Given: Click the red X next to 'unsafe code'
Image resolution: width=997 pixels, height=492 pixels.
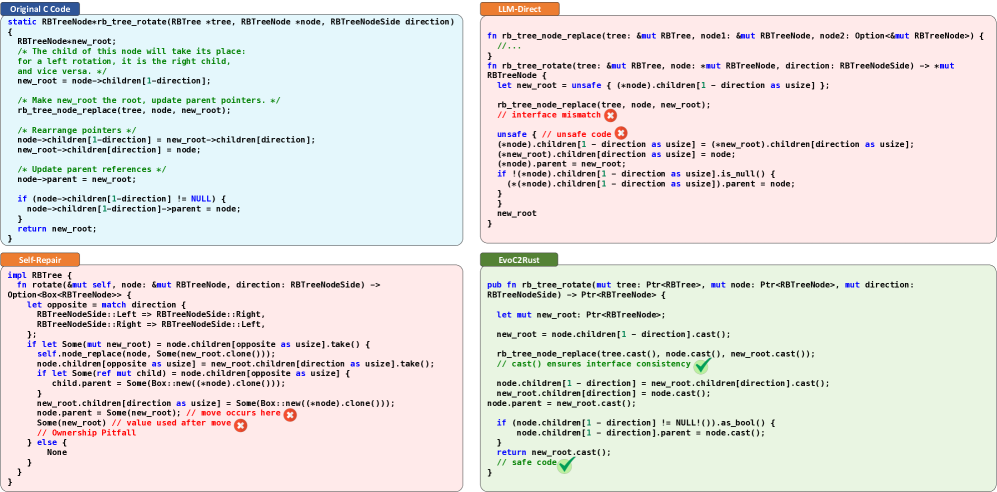Looking at the screenshot, I should point(620,133).
